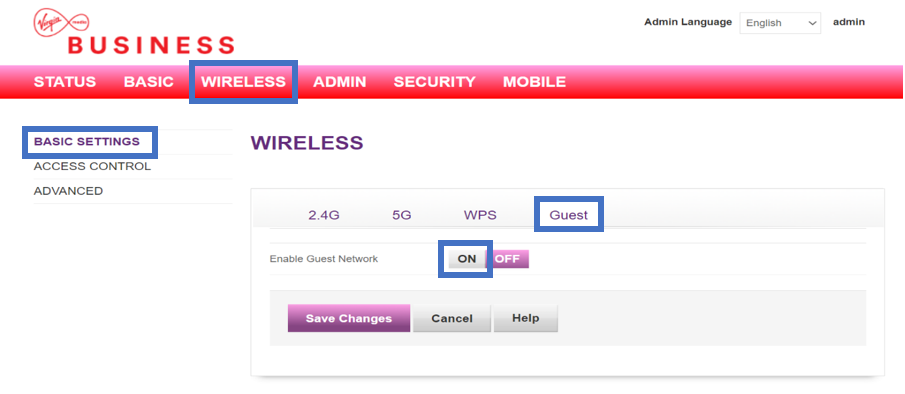Screen dimensions: 905x394
Task: Open ACCESS CONTROL in the sidebar
Action: pos(92,167)
